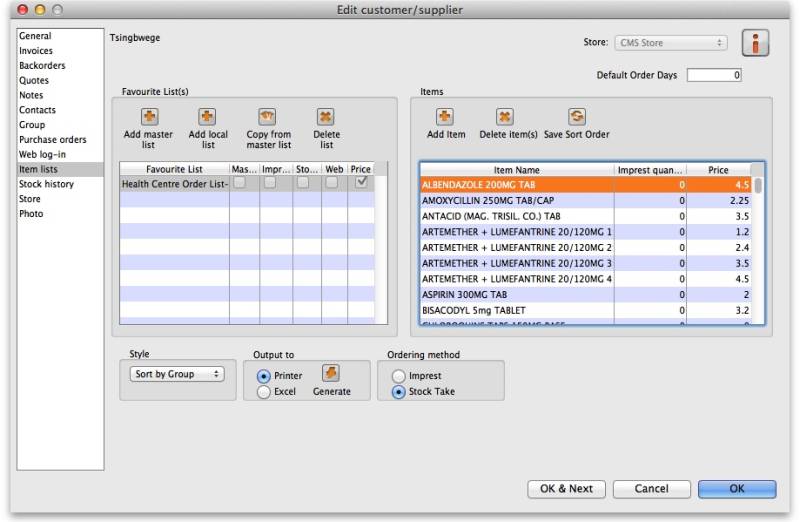Click the Save Sort Order icon
800x522 pixels.
pos(576,117)
